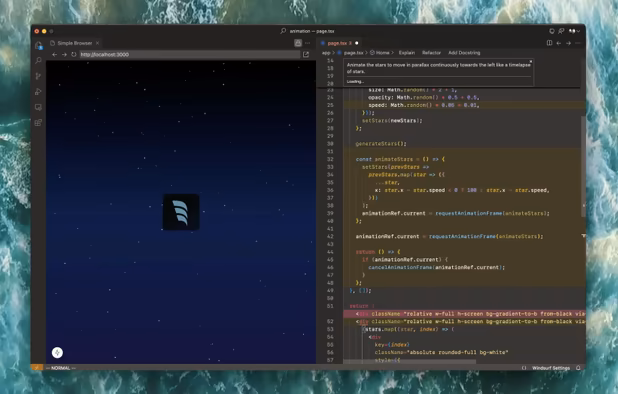Click the cancelAnimationFrame code line

436,267
